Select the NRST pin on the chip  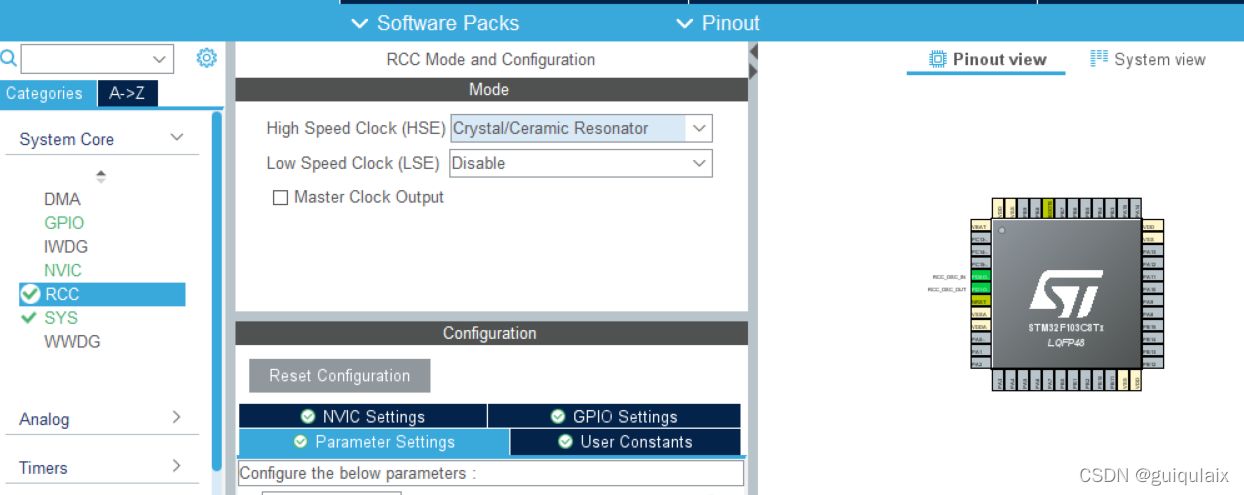click(x=980, y=301)
